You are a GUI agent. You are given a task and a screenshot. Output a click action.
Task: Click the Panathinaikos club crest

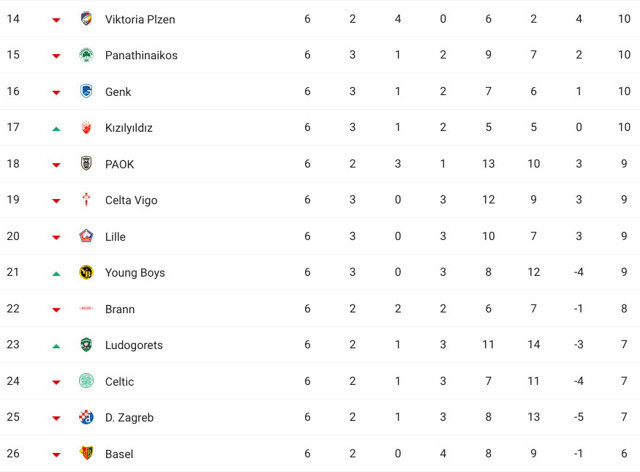86,55
